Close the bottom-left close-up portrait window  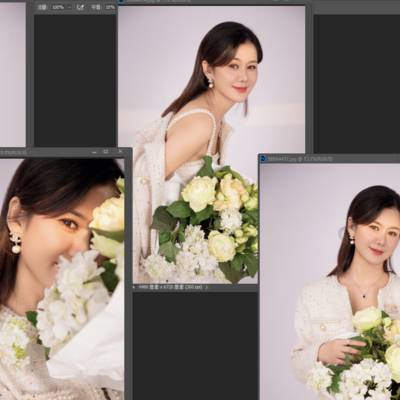click(x=120, y=152)
